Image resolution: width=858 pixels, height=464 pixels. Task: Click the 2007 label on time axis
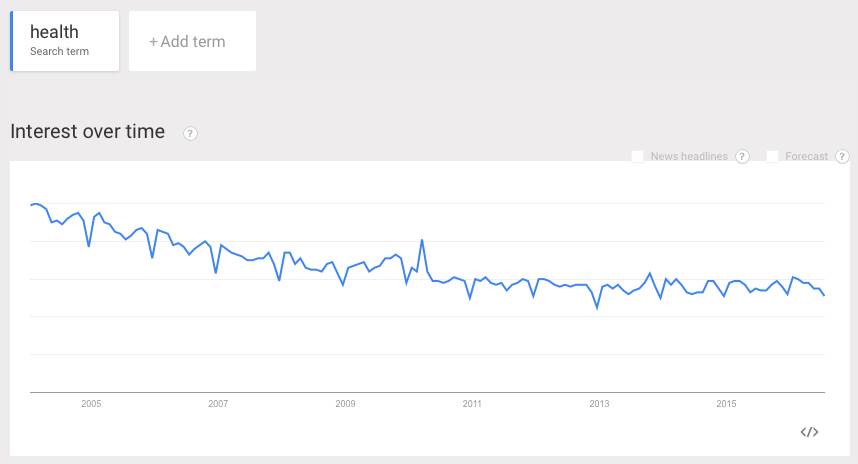218,404
